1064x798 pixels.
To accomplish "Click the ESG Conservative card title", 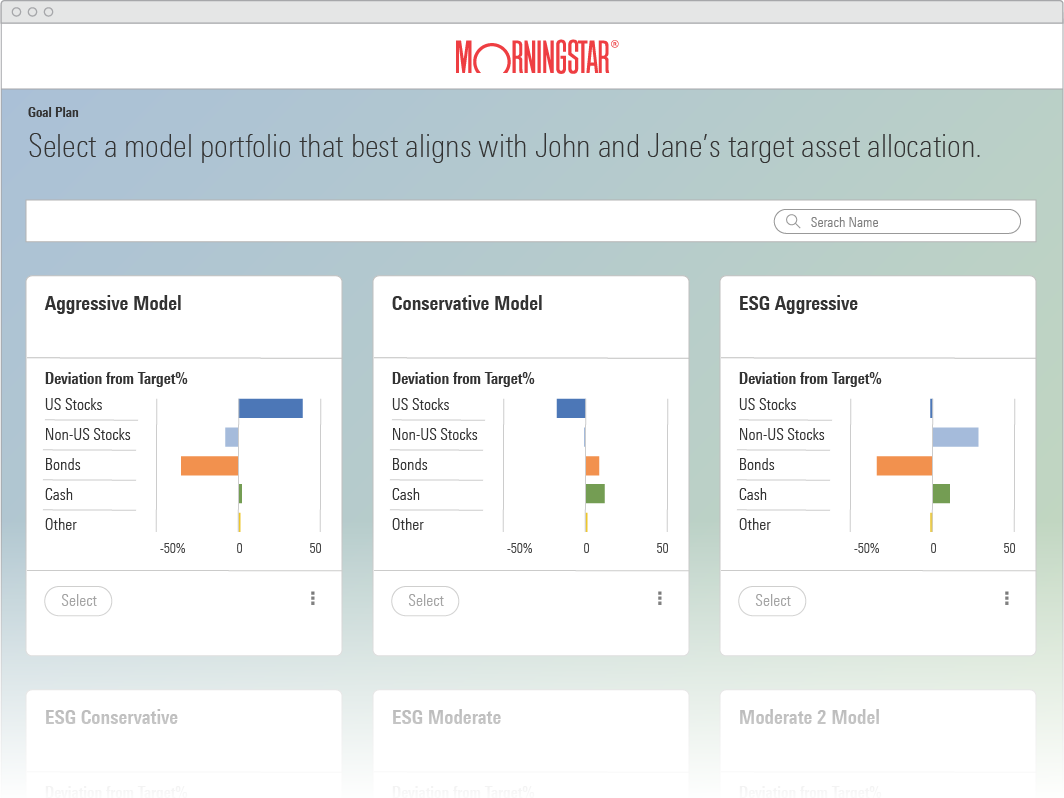I will click(x=111, y=718).
